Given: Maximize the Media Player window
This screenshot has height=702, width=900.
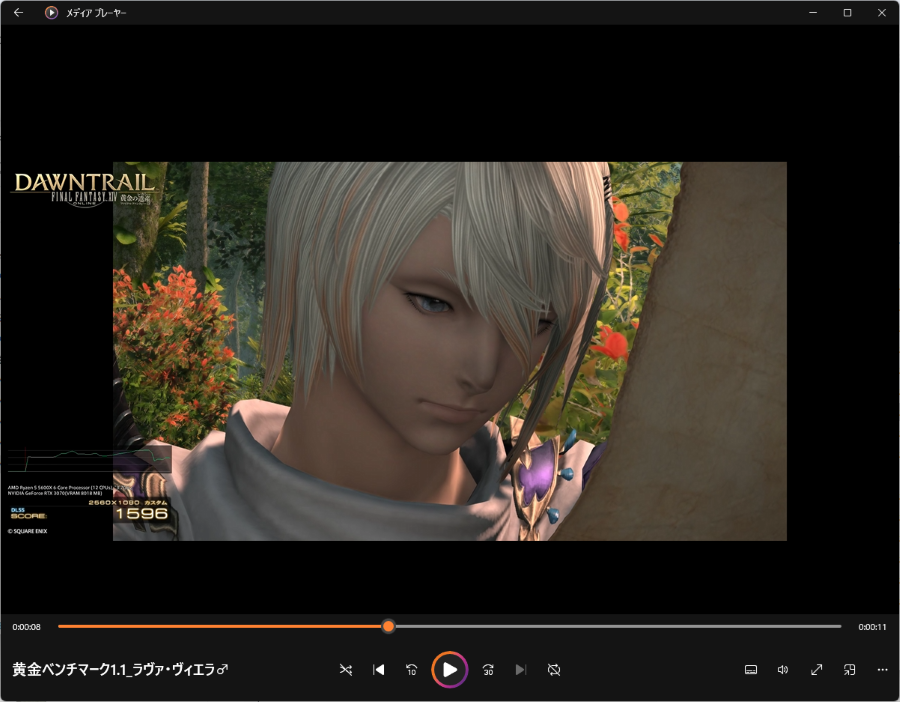Looking at the screenshot, I should 847,12.
